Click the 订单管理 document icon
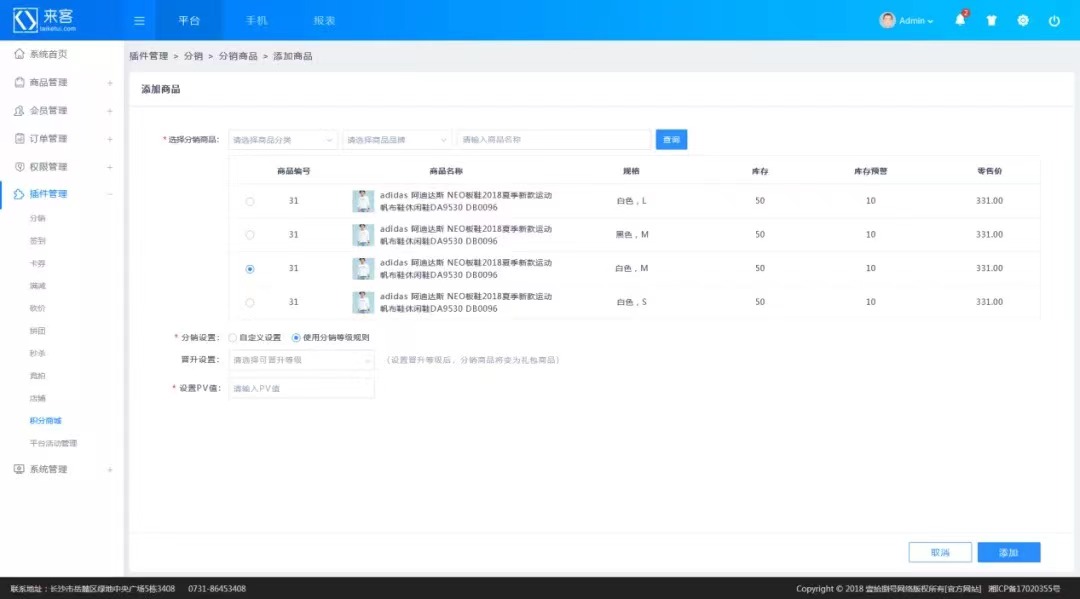Viewport: 1080px width, 599px height. pos(19,138)
